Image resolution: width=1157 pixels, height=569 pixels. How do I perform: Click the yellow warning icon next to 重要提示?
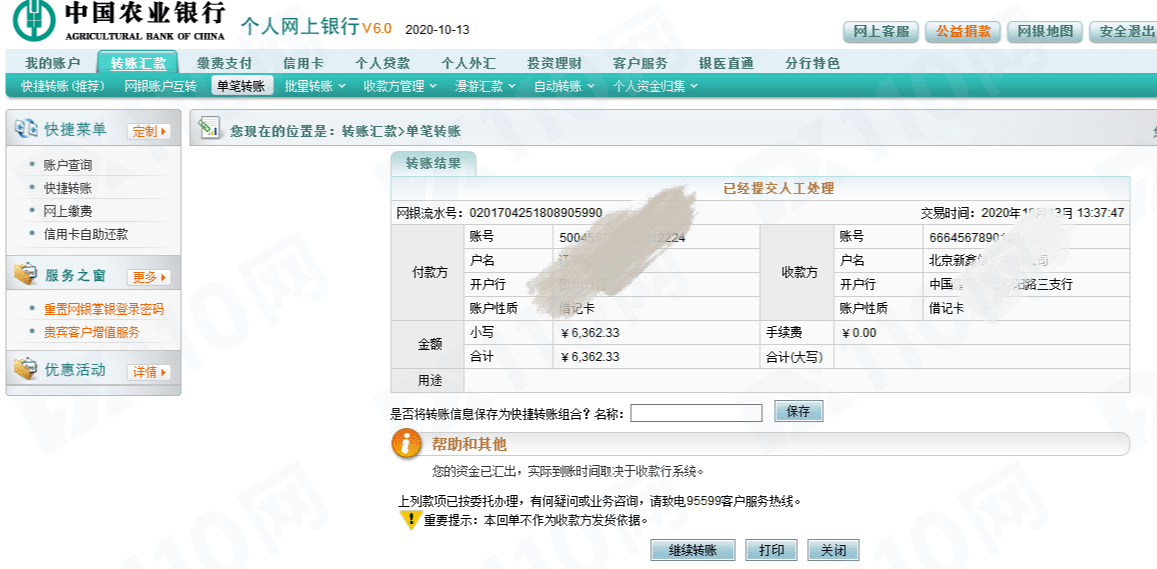click(x=410, y=520)
